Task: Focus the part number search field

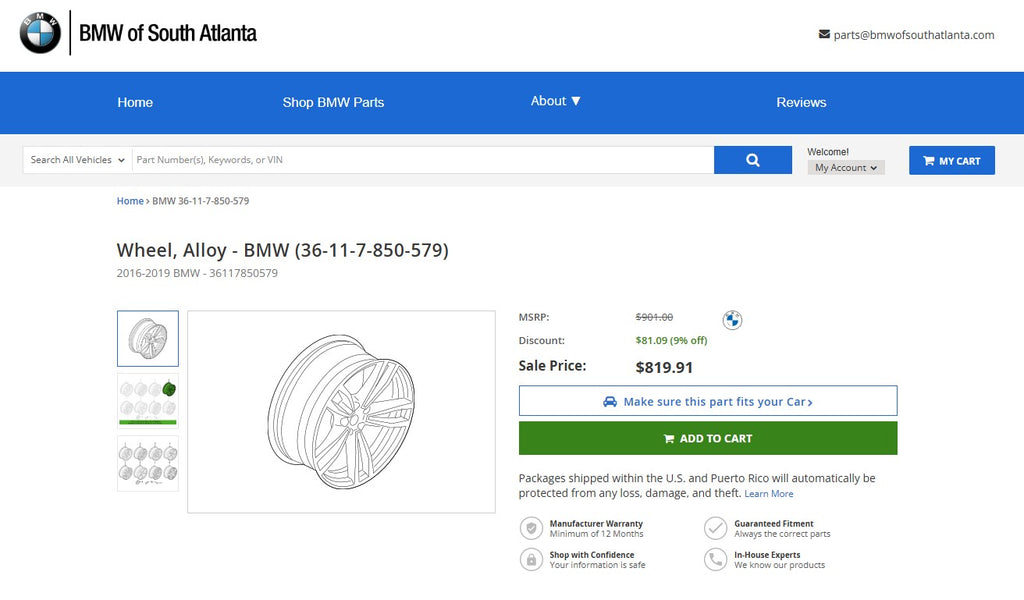Action: point(423,160)
